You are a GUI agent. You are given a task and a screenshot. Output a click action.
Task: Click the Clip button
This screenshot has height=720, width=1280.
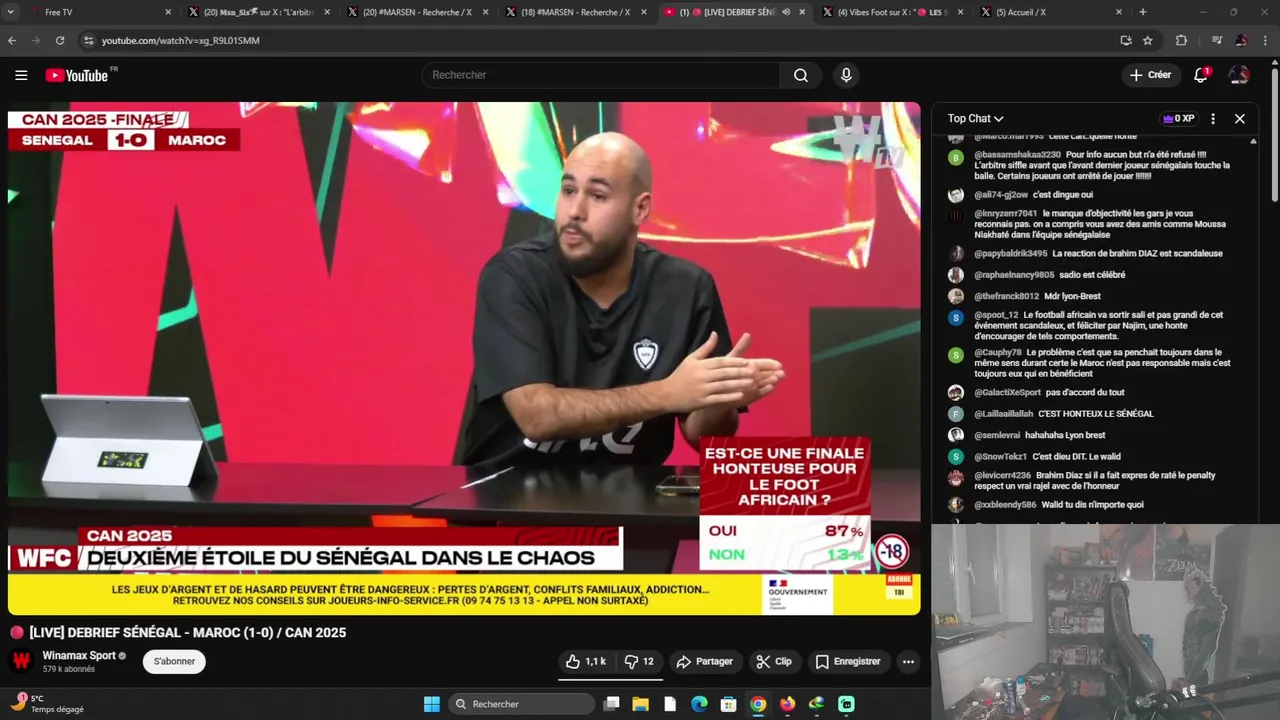coord(773,662)
